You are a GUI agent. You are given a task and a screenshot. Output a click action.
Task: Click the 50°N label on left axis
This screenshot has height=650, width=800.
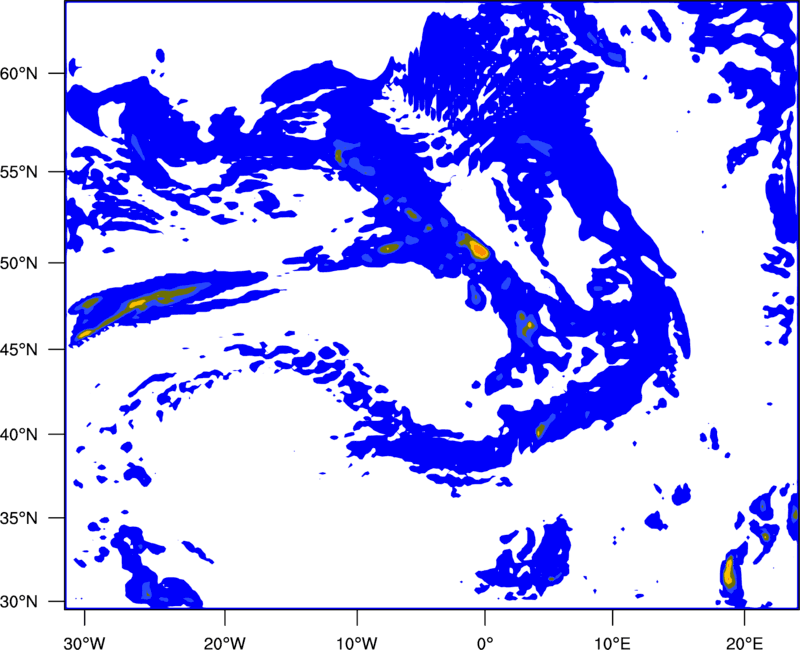(19, 263)
